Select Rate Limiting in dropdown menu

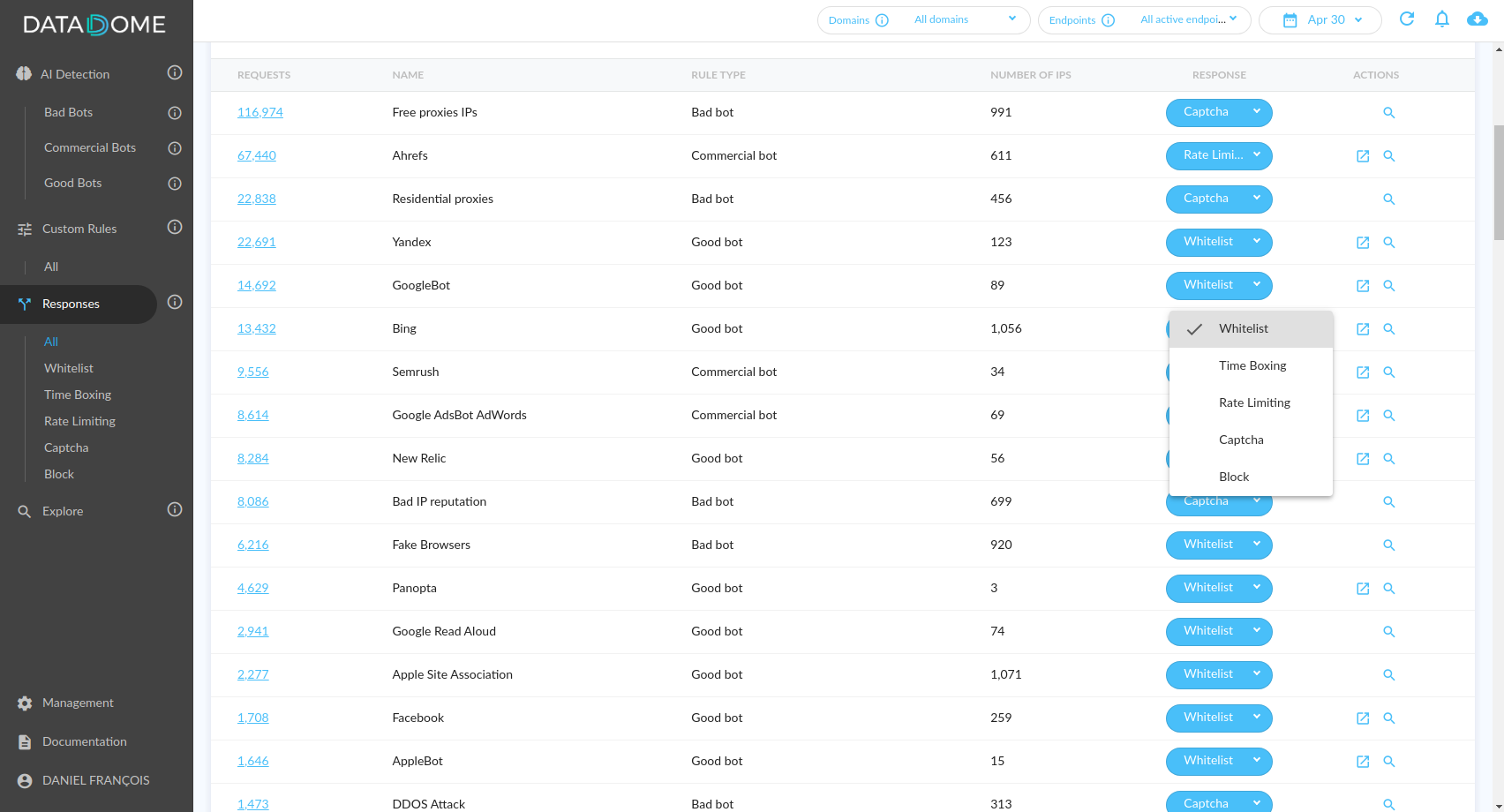click(x=1251, y=402)
